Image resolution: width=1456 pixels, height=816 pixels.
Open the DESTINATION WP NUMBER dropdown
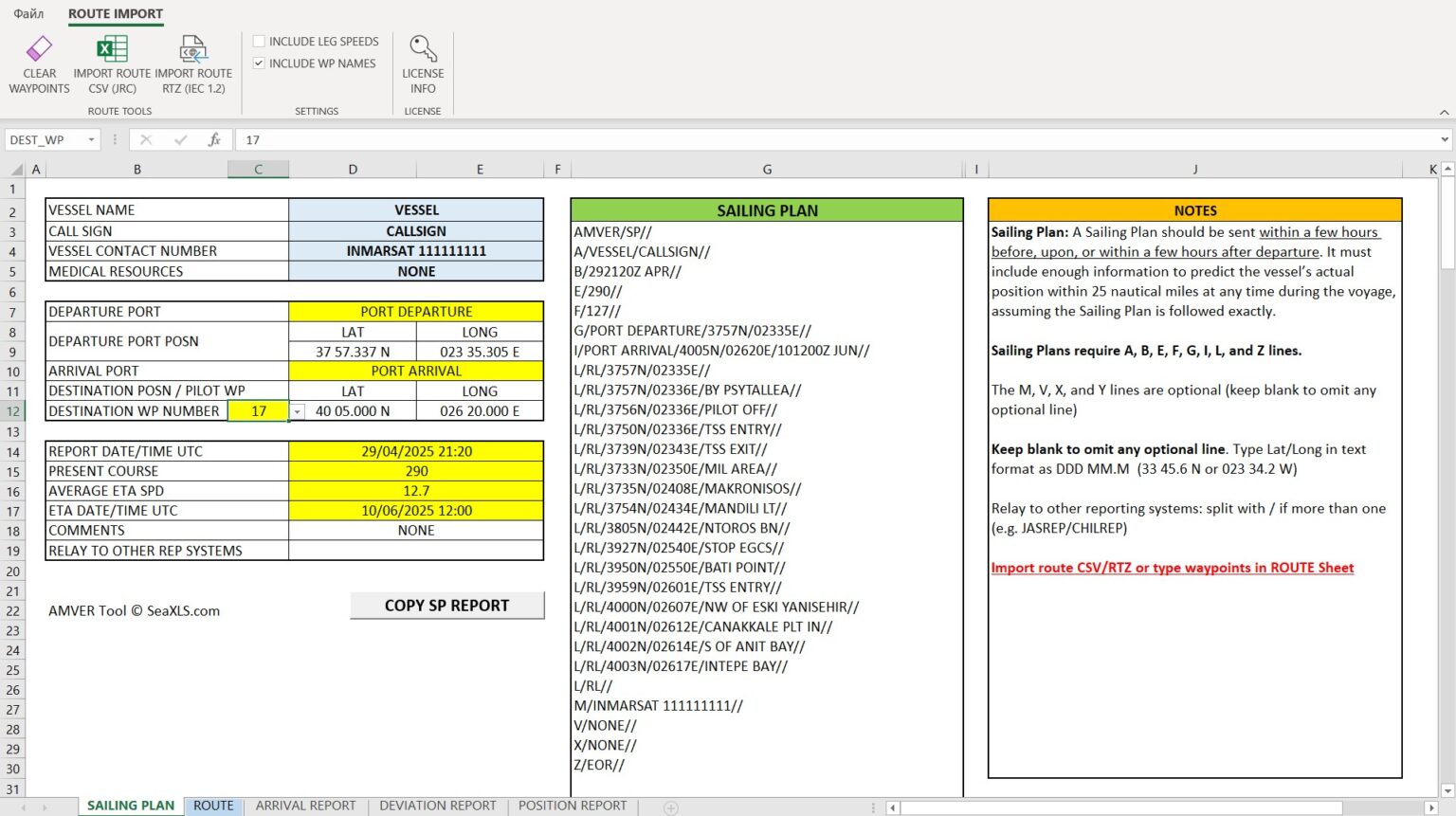[297, 411]
